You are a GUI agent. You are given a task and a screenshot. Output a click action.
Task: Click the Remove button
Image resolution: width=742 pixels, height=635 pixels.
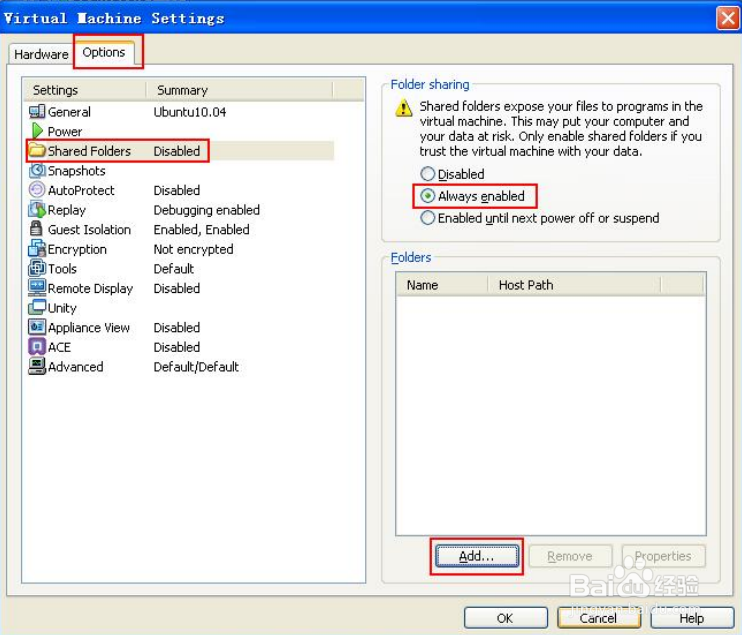tap(570, 556)
